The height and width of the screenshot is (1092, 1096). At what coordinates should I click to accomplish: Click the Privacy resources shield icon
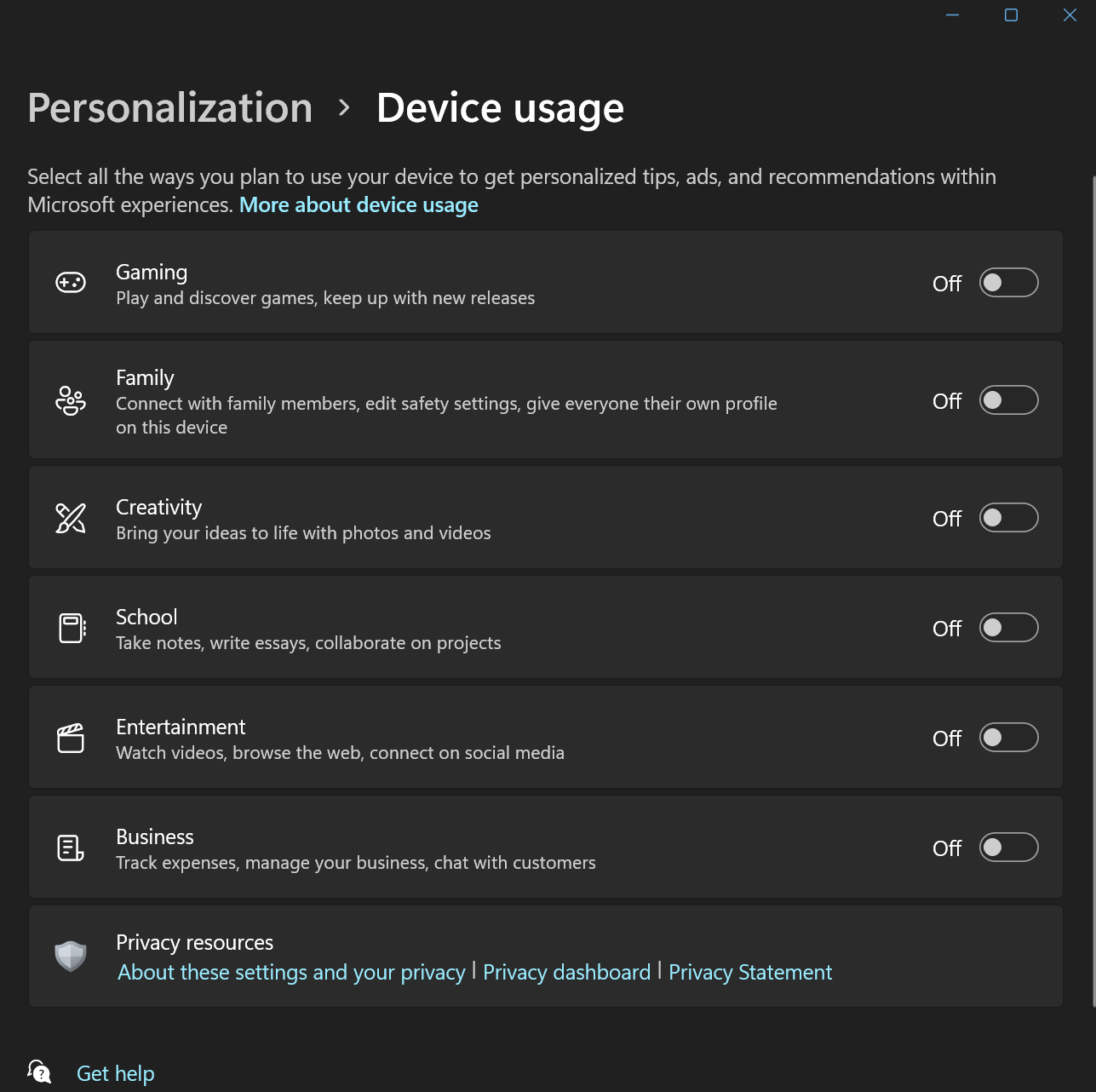[71, 957]
